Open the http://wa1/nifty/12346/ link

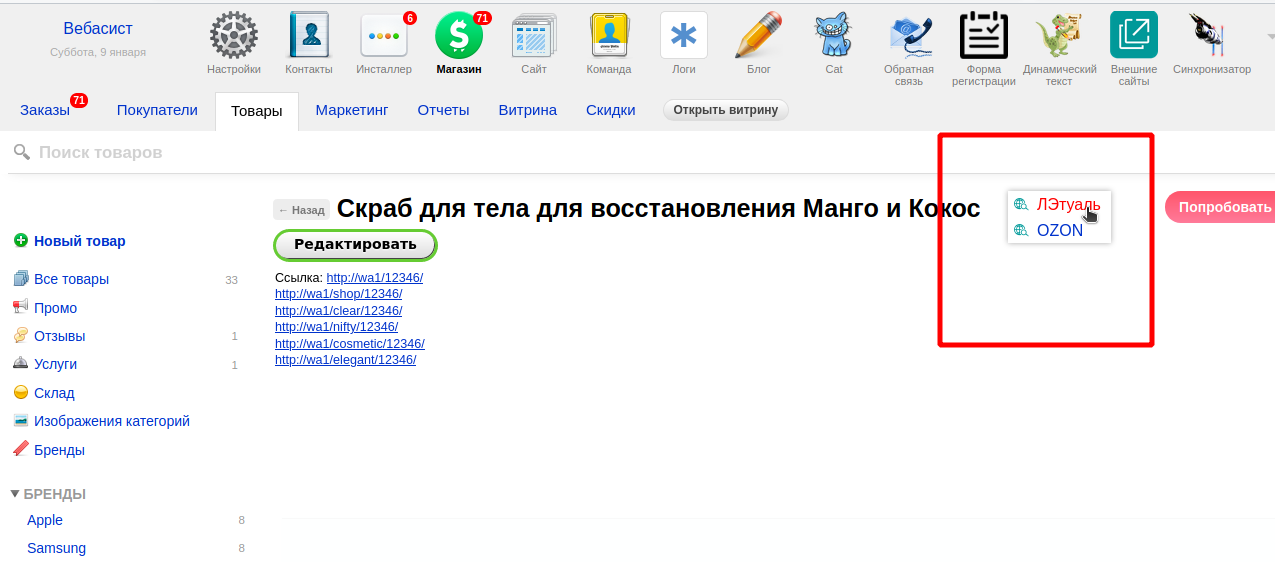coord(336,327)
